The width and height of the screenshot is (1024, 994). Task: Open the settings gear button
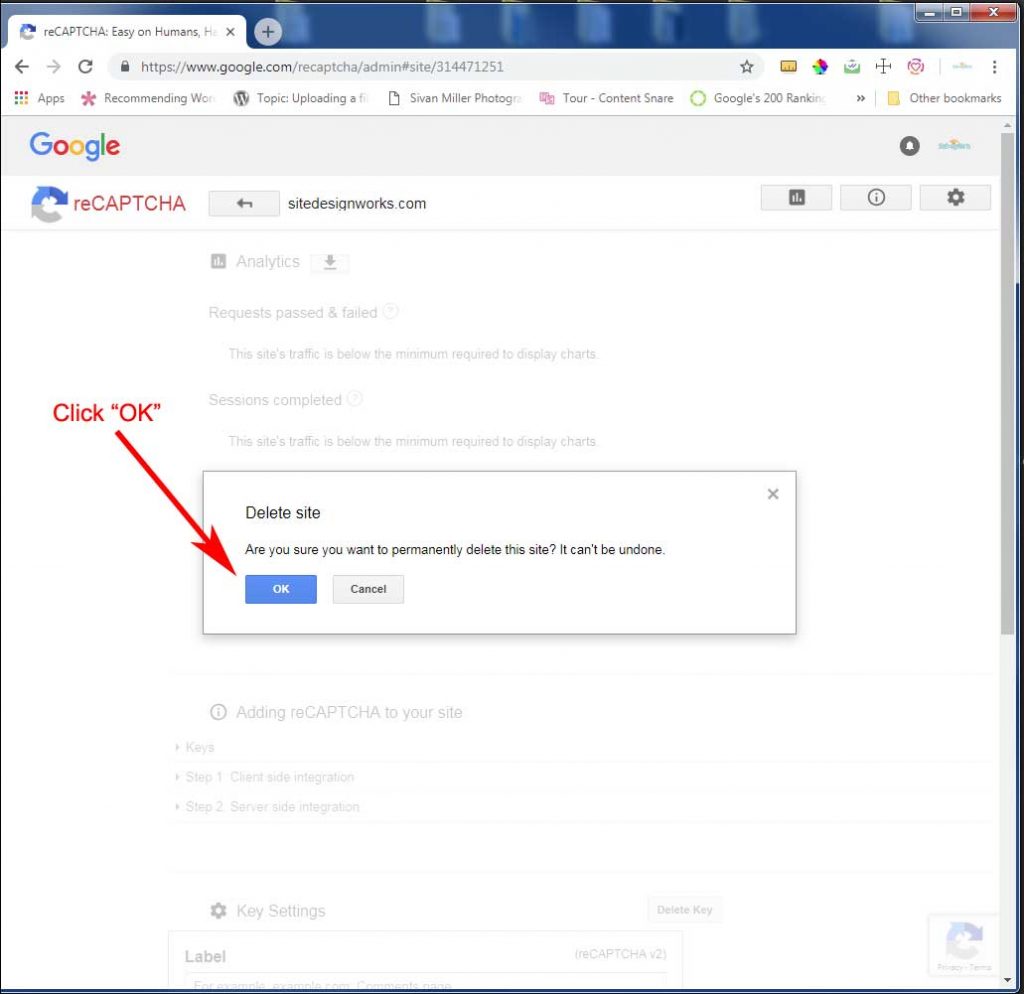coord(955,197)
